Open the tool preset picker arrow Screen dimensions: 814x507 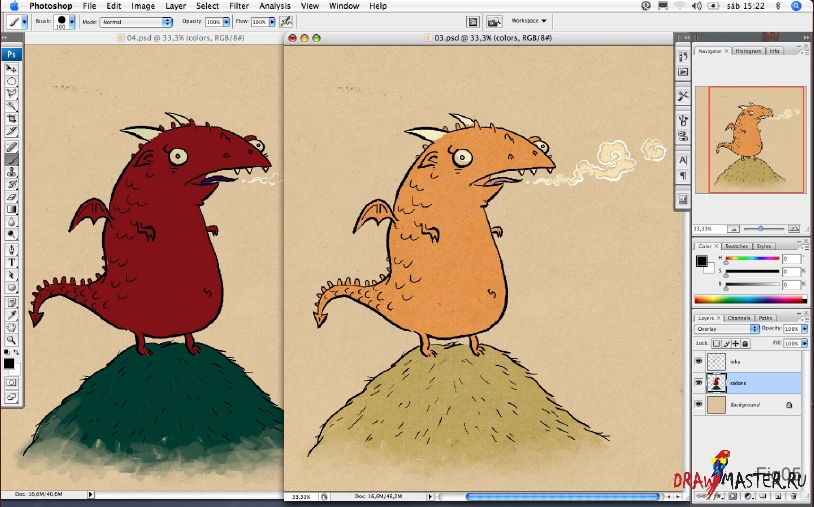point(24,22)
